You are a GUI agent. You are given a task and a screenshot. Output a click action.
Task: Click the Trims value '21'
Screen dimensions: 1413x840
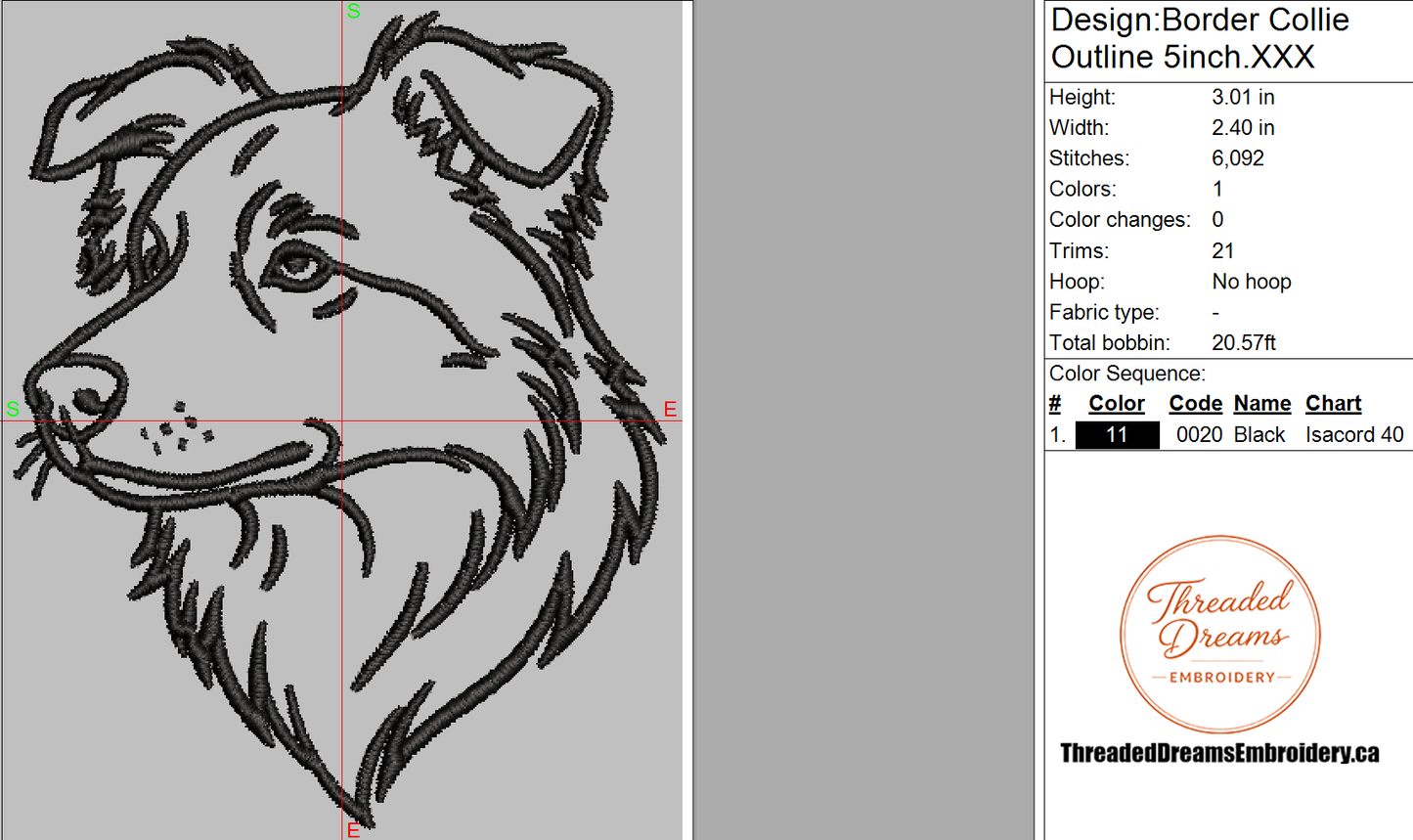1222,251
